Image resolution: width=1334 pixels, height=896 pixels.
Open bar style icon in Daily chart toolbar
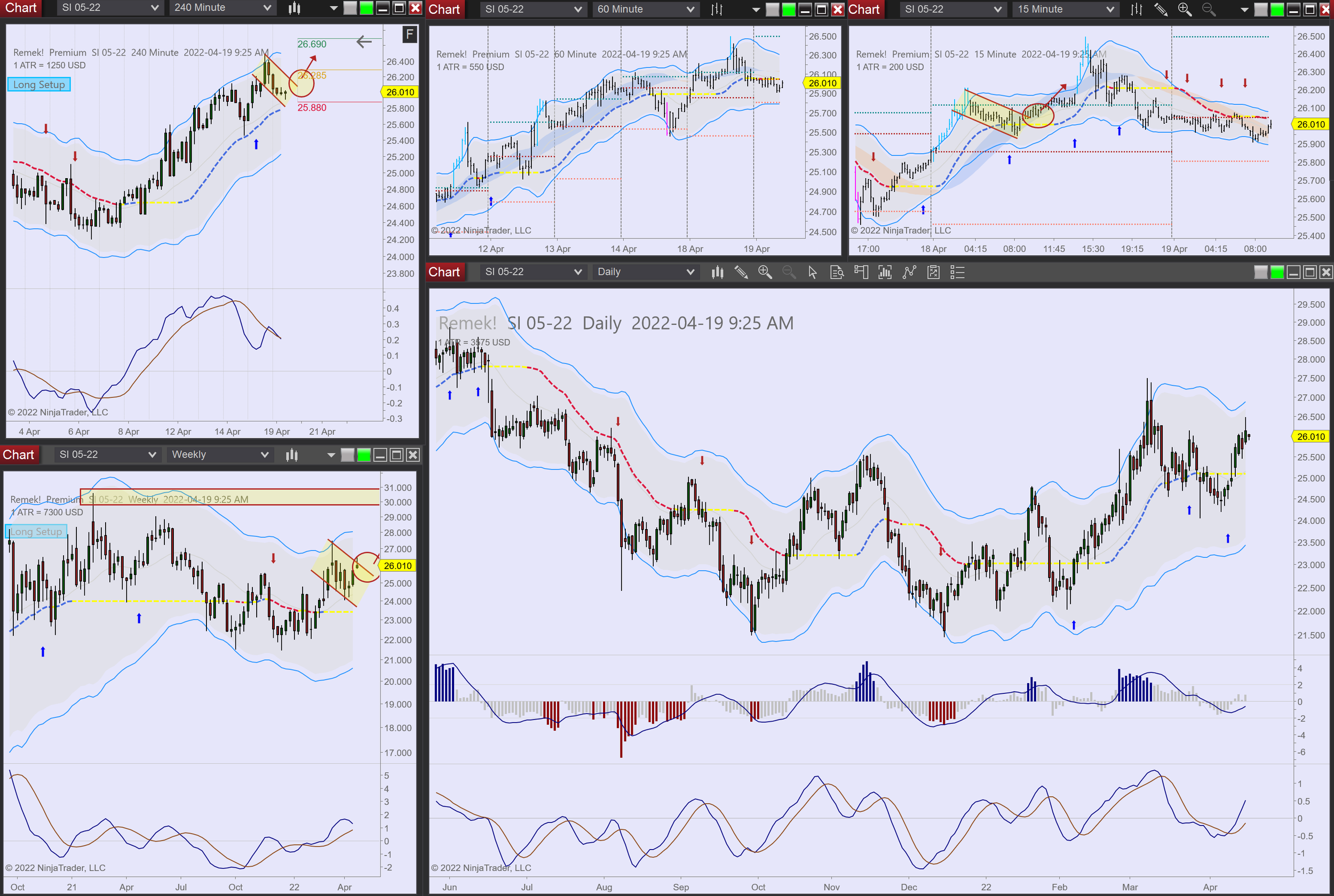click(x=717, y=272)
